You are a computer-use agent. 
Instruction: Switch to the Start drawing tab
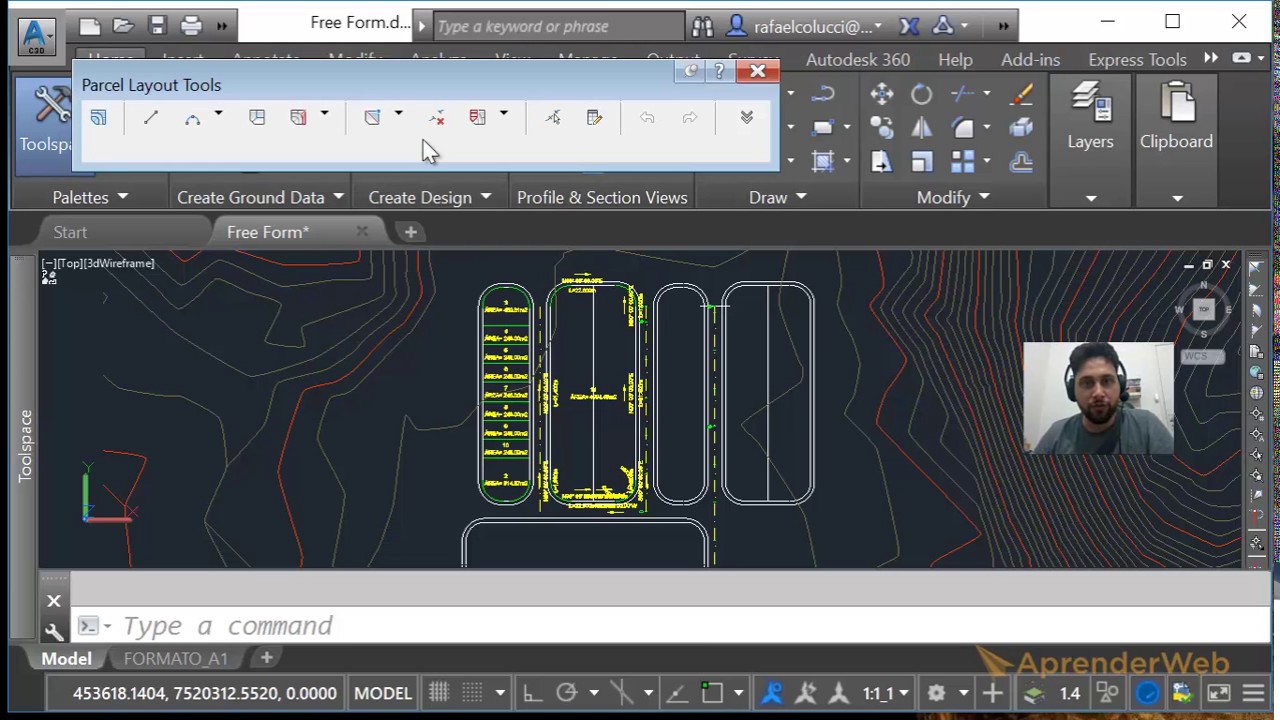pos(70,232)
